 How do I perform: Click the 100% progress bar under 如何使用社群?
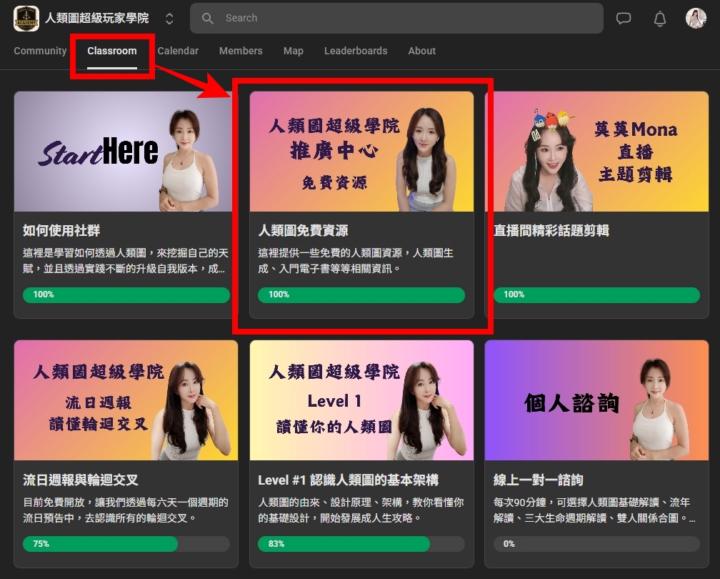pos(126,295)
